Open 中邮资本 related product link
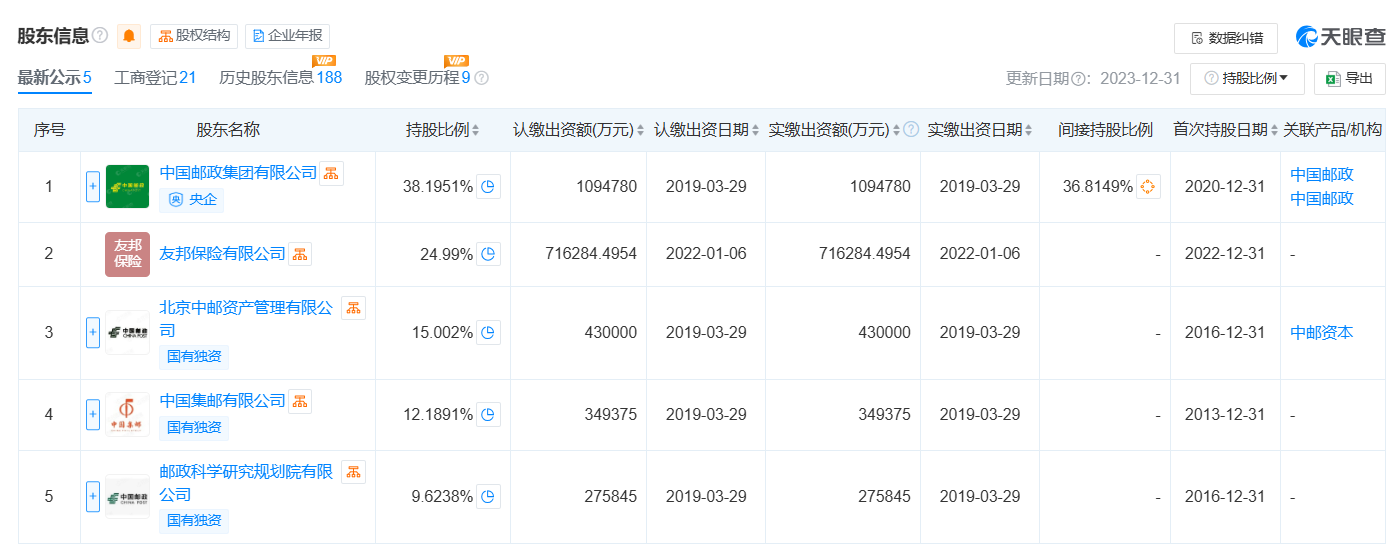 (x=1322, y=332)
